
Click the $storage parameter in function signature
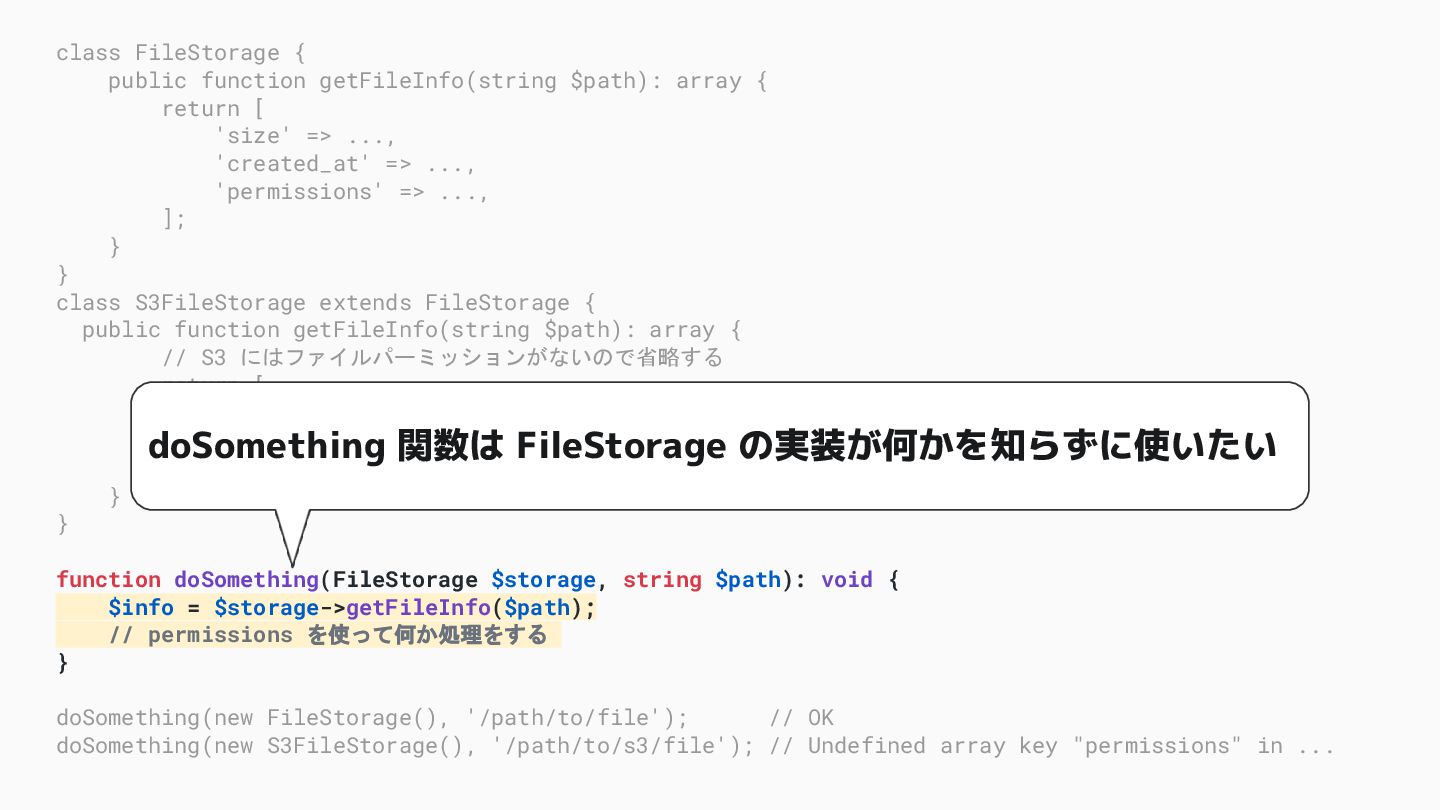click(x=543, y=580)
